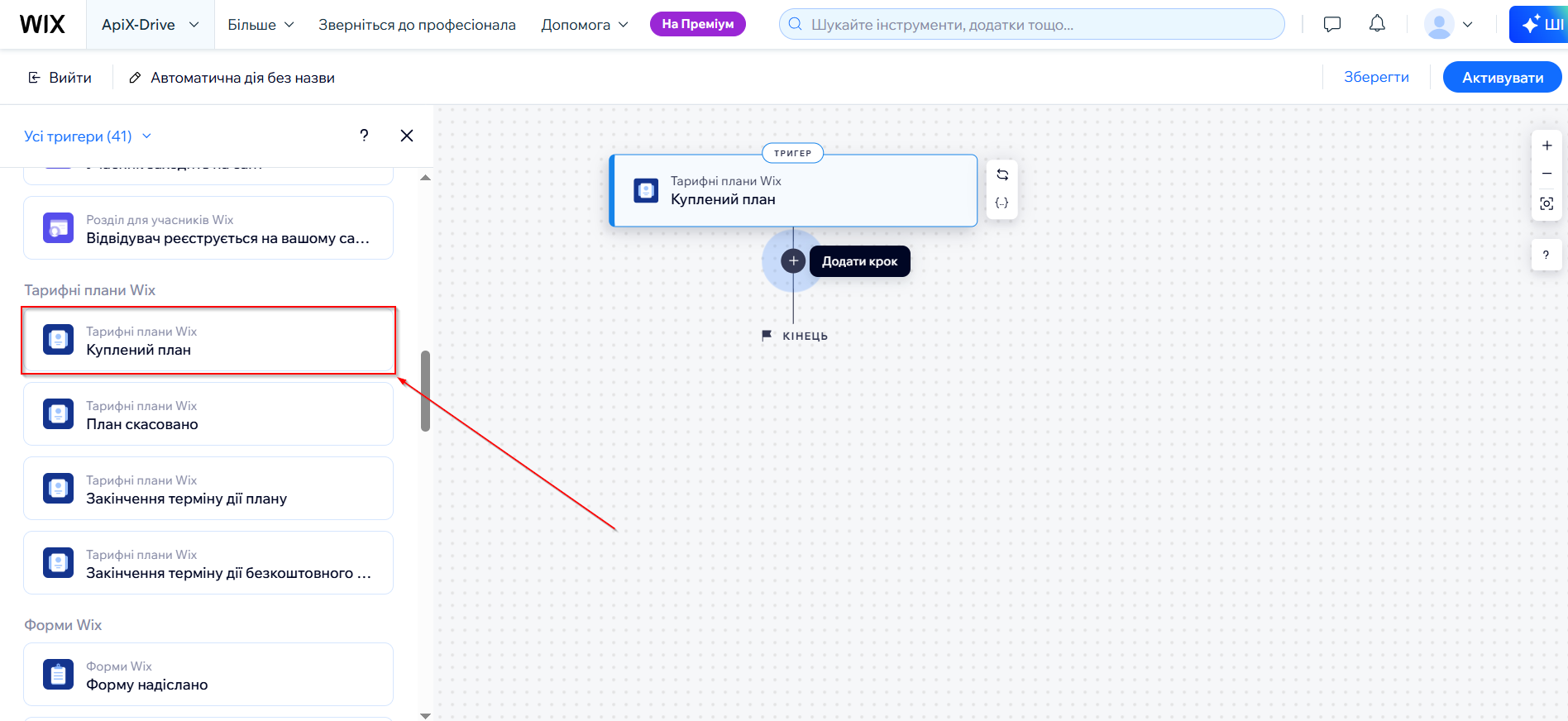Click the scroll up arrow of trigger list
The width and height of the screenshot is (1568, 721).
pyautogui.click(x=425, y=178)
